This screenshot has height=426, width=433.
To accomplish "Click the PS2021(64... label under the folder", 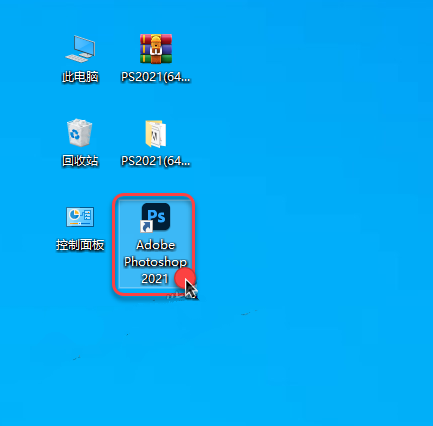I will click(156, 161).
